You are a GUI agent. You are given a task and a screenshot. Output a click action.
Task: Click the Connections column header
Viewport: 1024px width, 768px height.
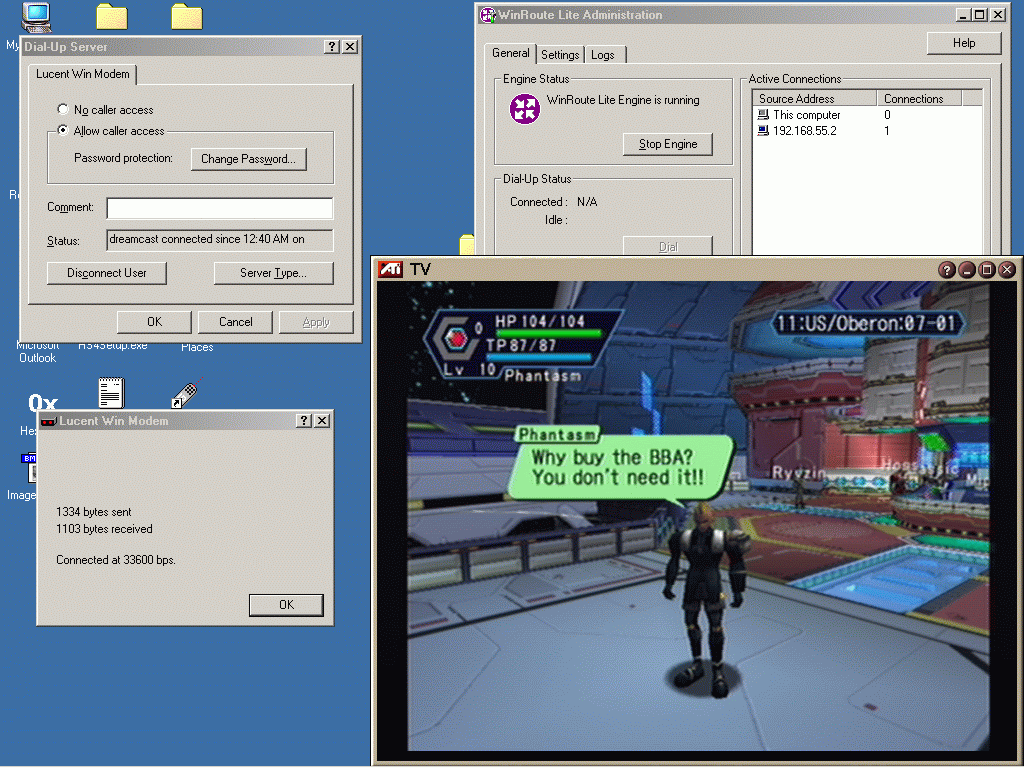919,98
